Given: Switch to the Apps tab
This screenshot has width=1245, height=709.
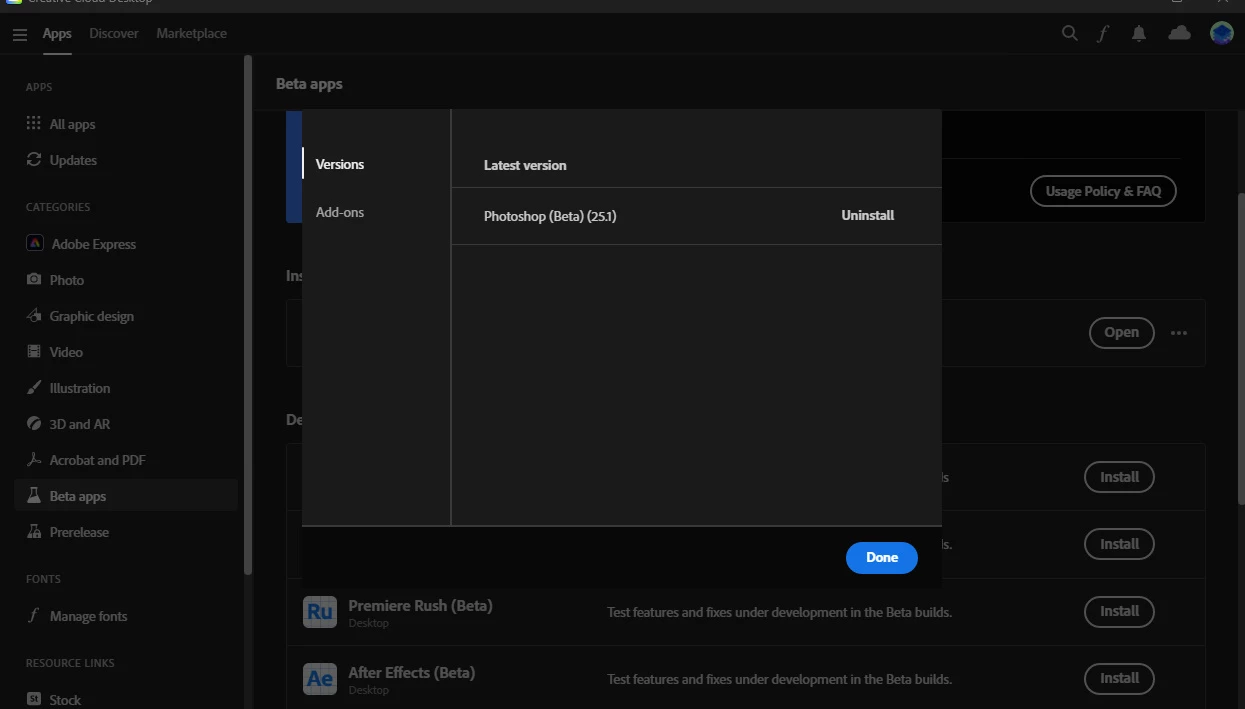Looking at the screenshot, I should (57, 33).
